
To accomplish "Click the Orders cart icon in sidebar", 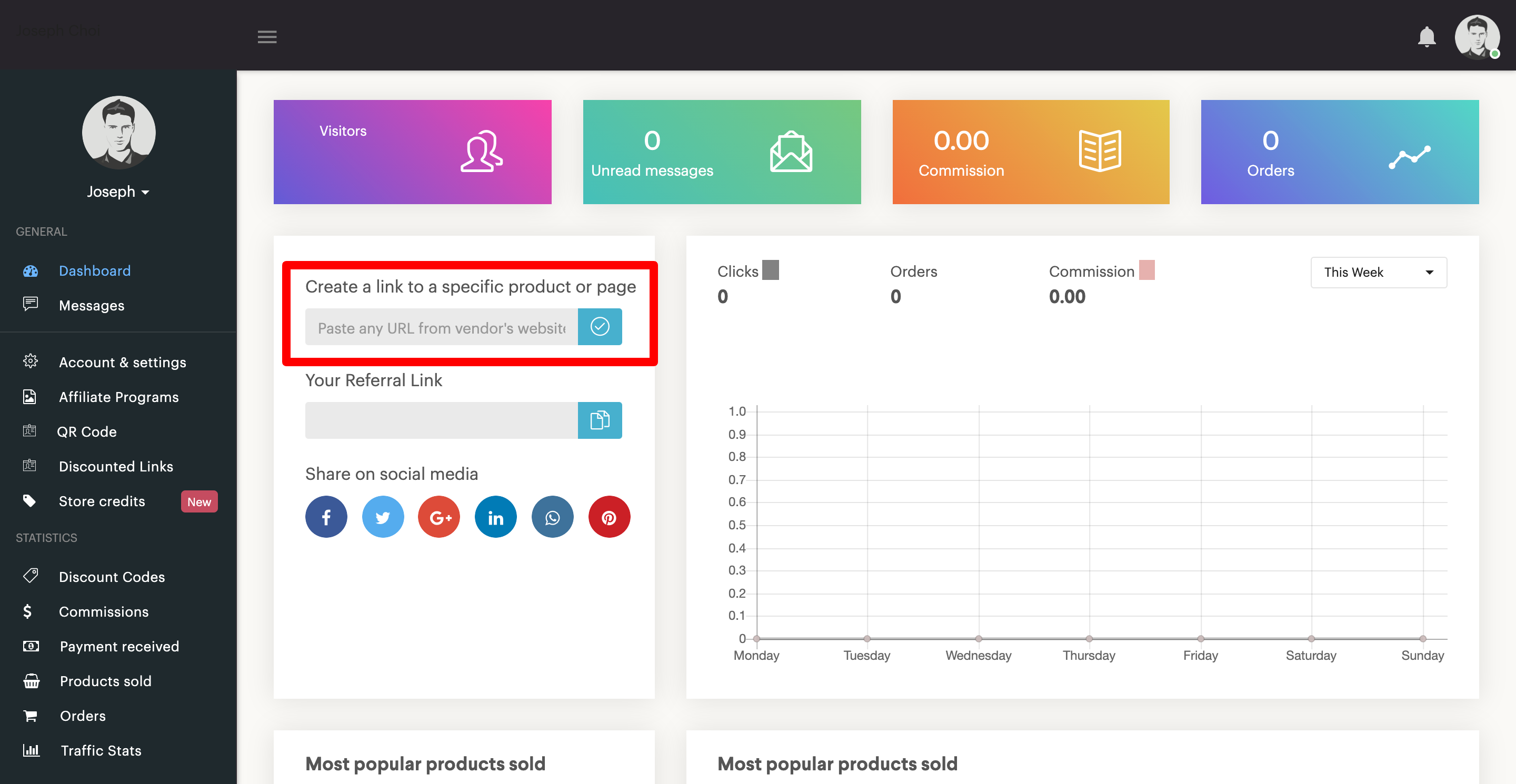I will [30, 715].
